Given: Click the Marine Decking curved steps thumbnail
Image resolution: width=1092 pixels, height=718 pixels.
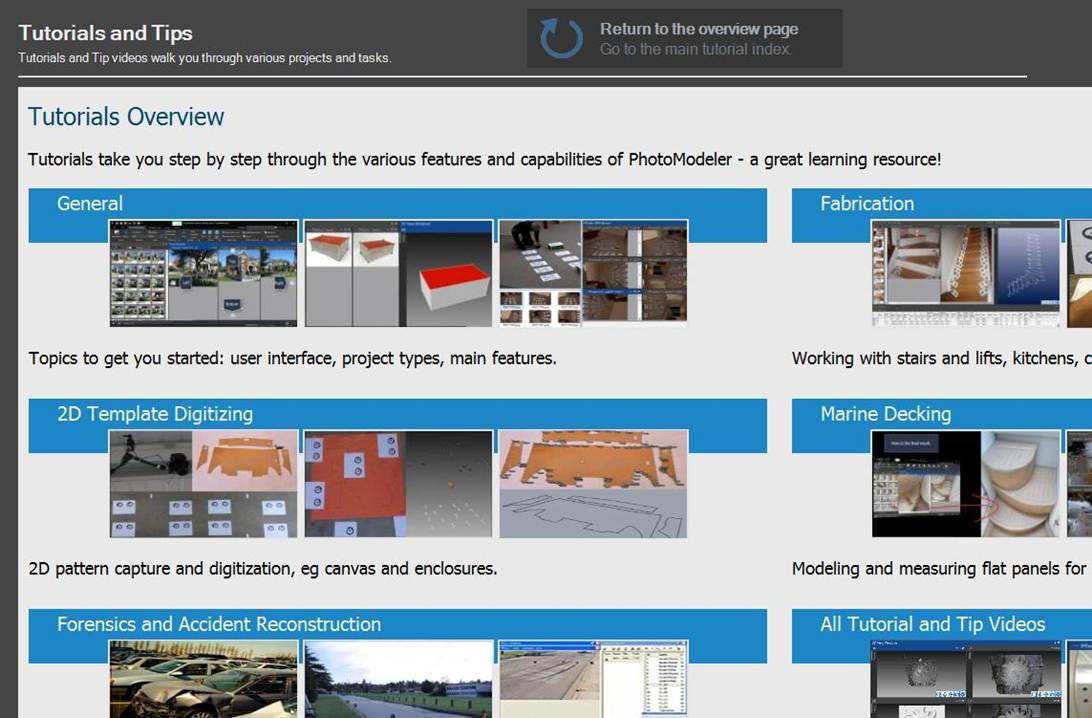Looking at the screenshot, I should click(x=966, y=484).
